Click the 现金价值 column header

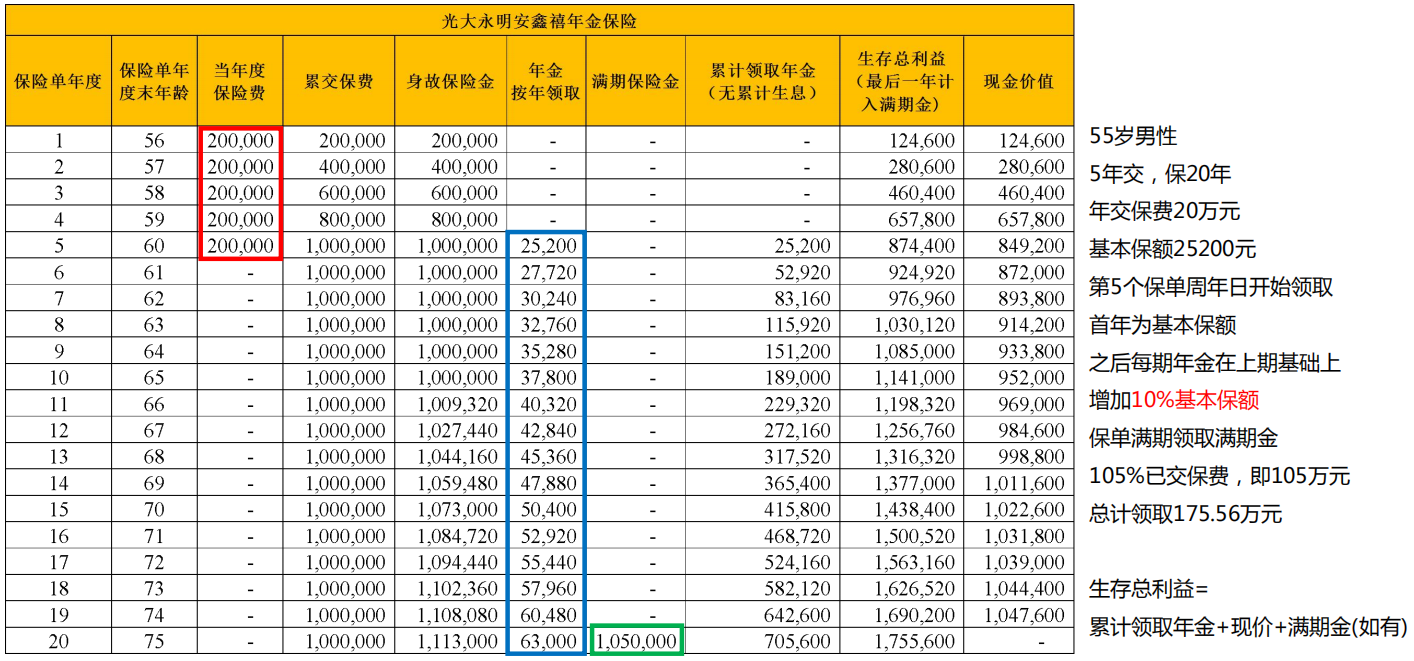point(1019,82)
